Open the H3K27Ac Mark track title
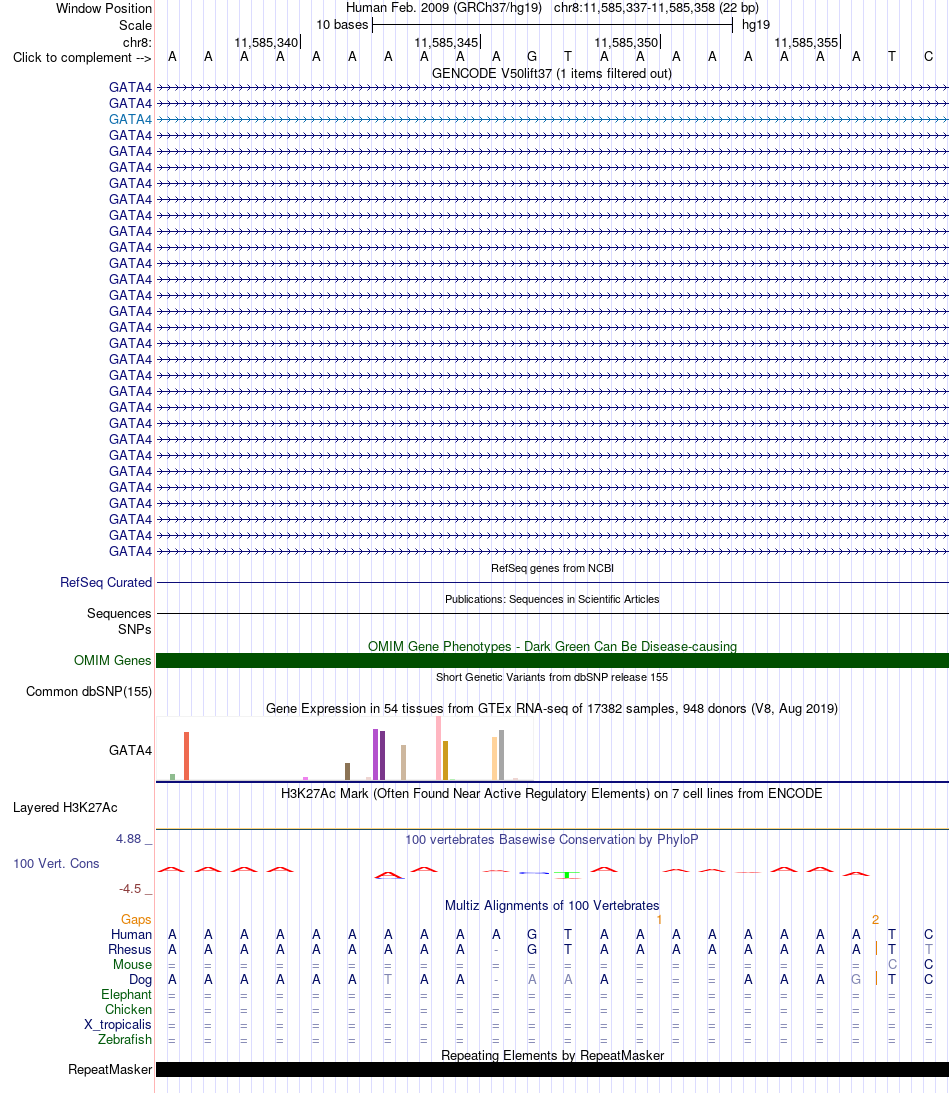950x1093 pixels. point(552,793)
